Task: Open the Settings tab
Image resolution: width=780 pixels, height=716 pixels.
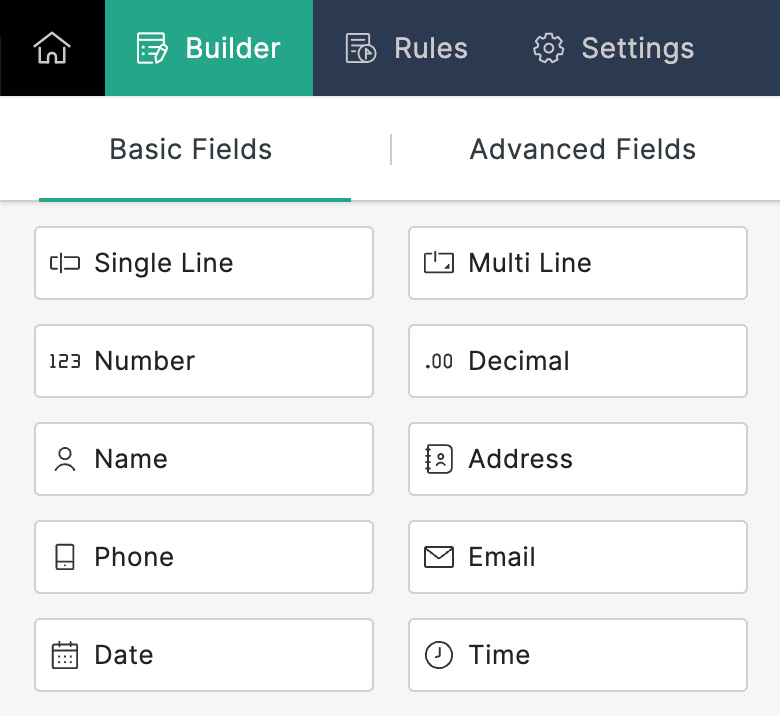Action: coord(613,48)
